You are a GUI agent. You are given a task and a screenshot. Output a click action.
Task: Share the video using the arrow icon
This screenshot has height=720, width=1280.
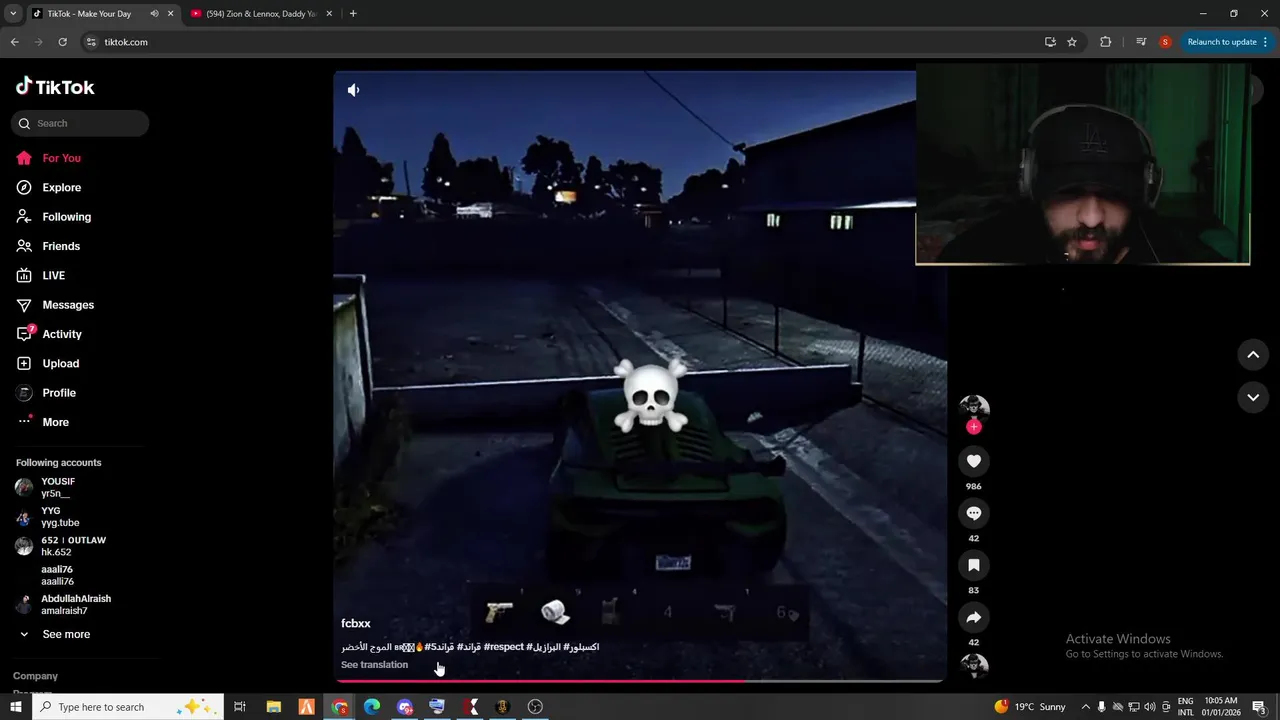coord(974,617)
